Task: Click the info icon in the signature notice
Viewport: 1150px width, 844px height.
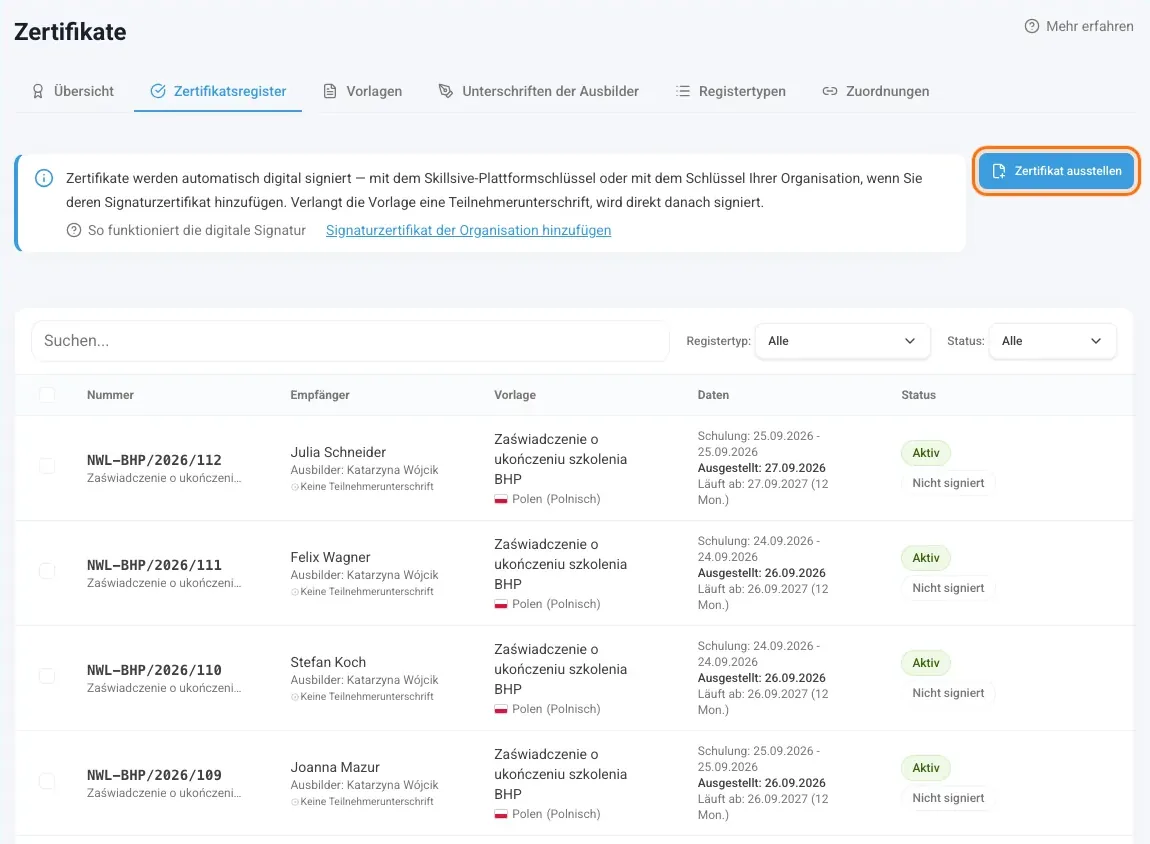Action: (44, 178)
